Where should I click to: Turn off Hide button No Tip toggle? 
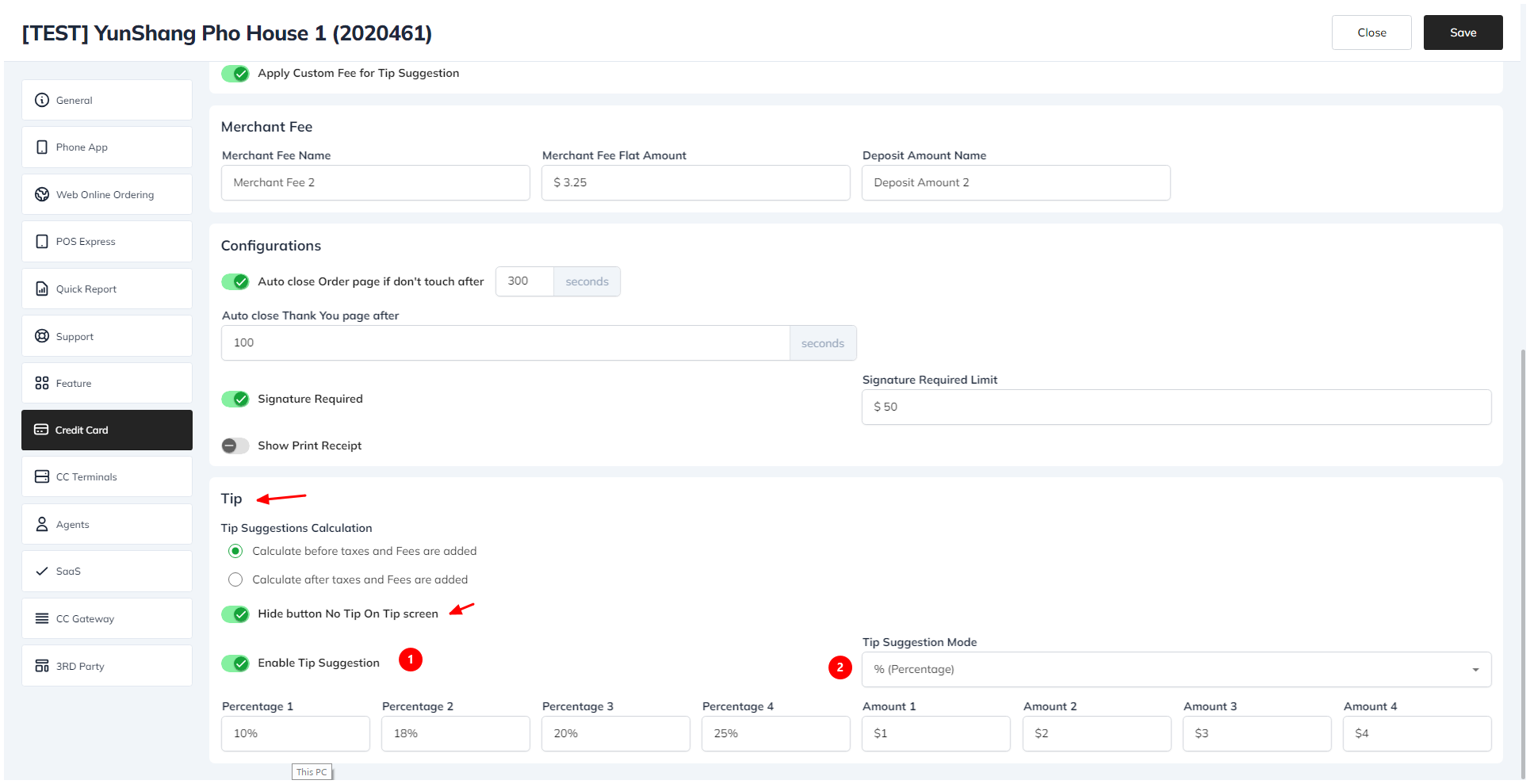(235, 614)
